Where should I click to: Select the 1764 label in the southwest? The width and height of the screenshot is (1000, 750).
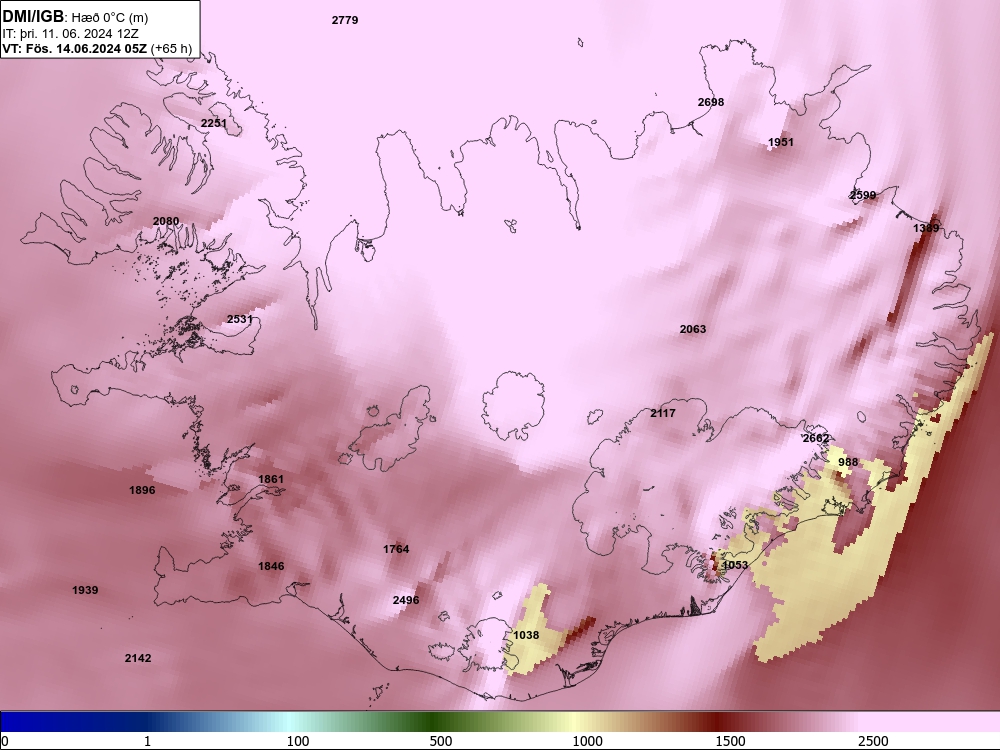[x=396, y=549]
